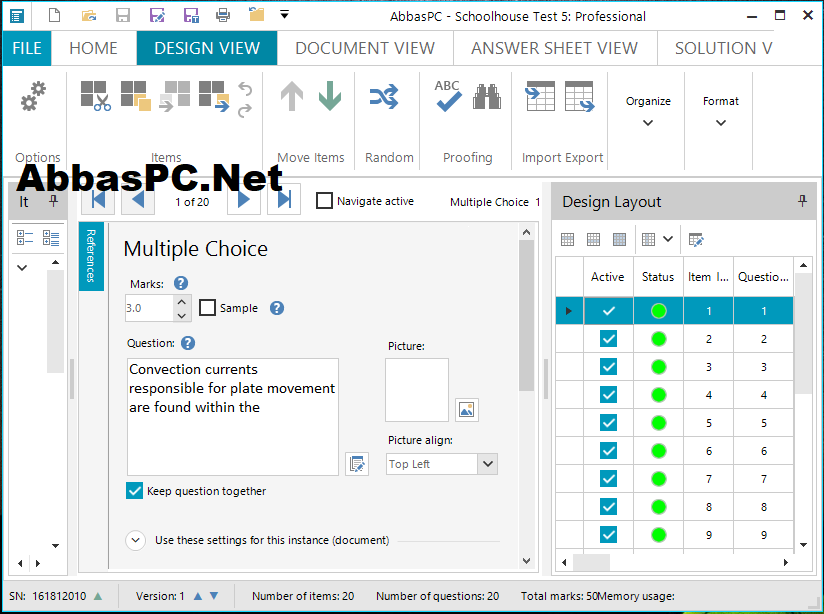Click the help icon next to Question
The image size is (824, 614).
click(188, 343)
